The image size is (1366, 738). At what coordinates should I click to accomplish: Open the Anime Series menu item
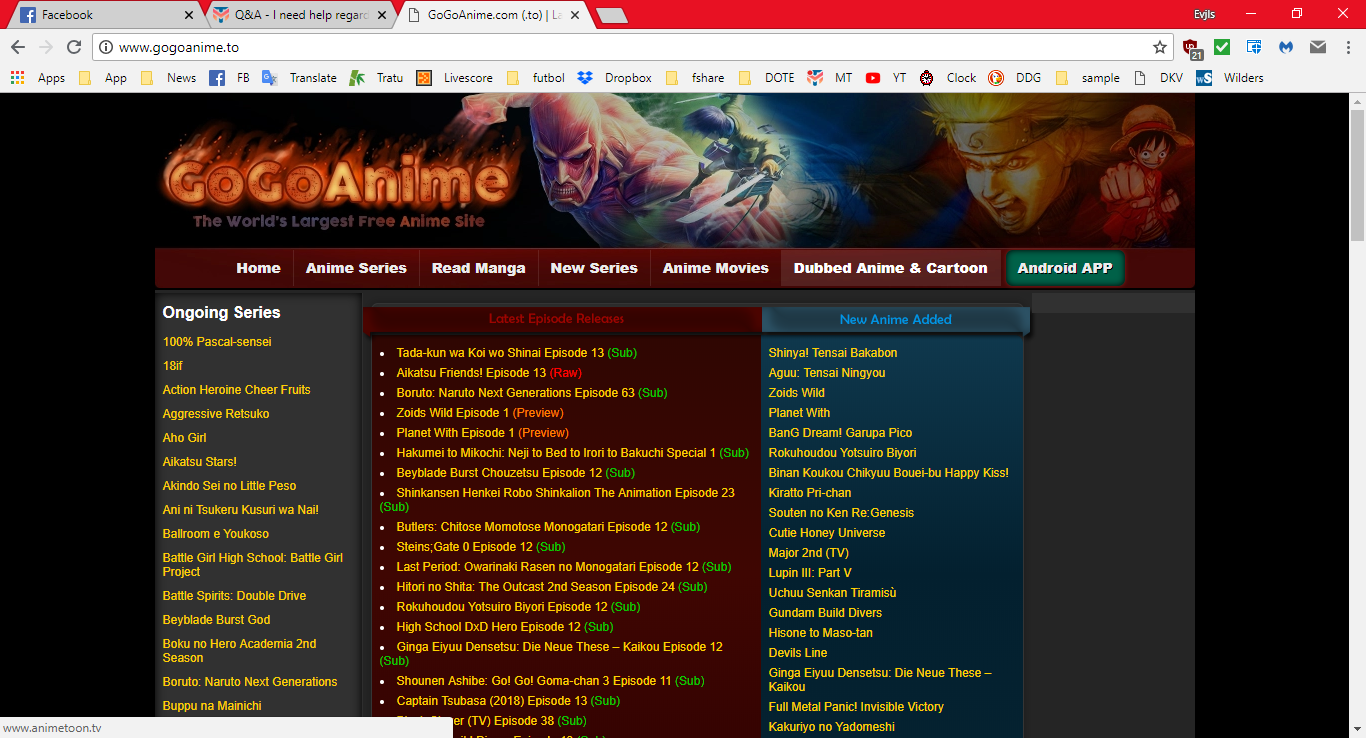pyautogui.click(x=356, y=268)
